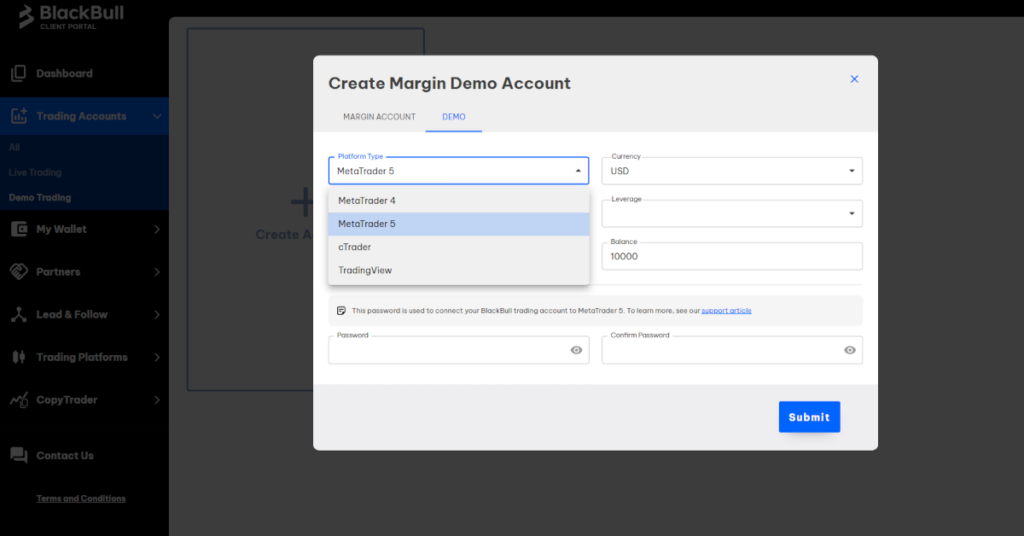The height and width of the screenshot is (536, 1024).
Task: Click the Lead & Follow icon
Action: click(18, 315)
